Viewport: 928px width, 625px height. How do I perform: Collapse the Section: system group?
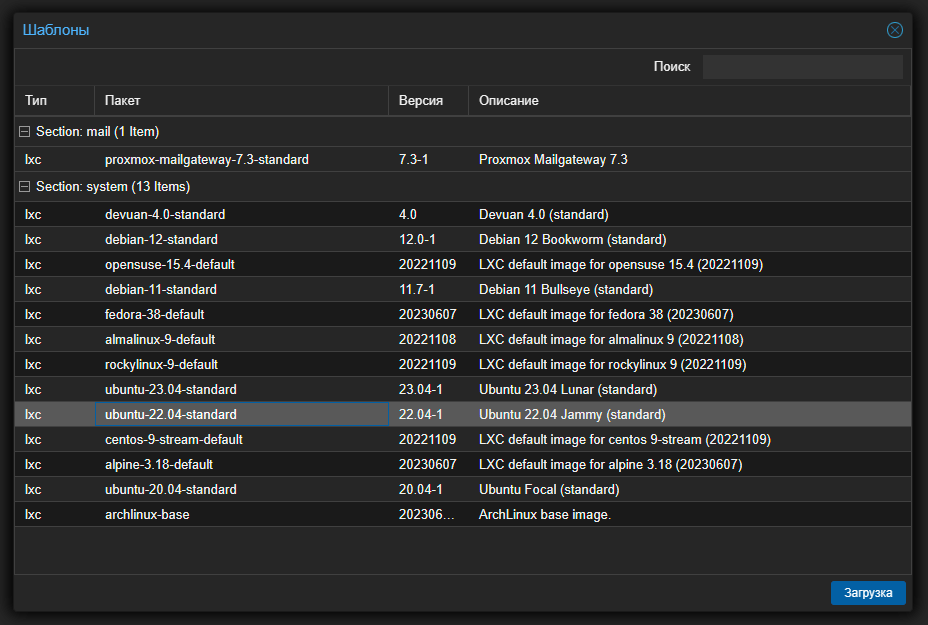[24, 186]
